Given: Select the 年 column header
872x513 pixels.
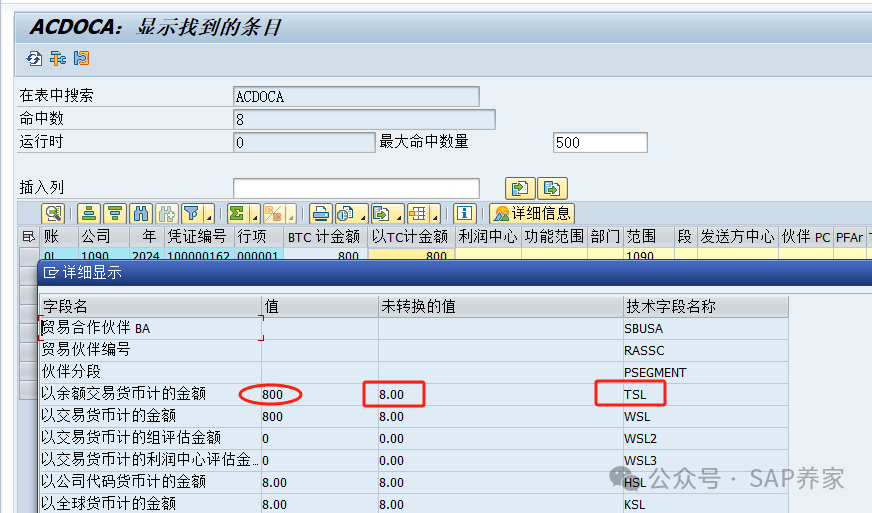Looking at the screenshot, I should tap(147, 237).
